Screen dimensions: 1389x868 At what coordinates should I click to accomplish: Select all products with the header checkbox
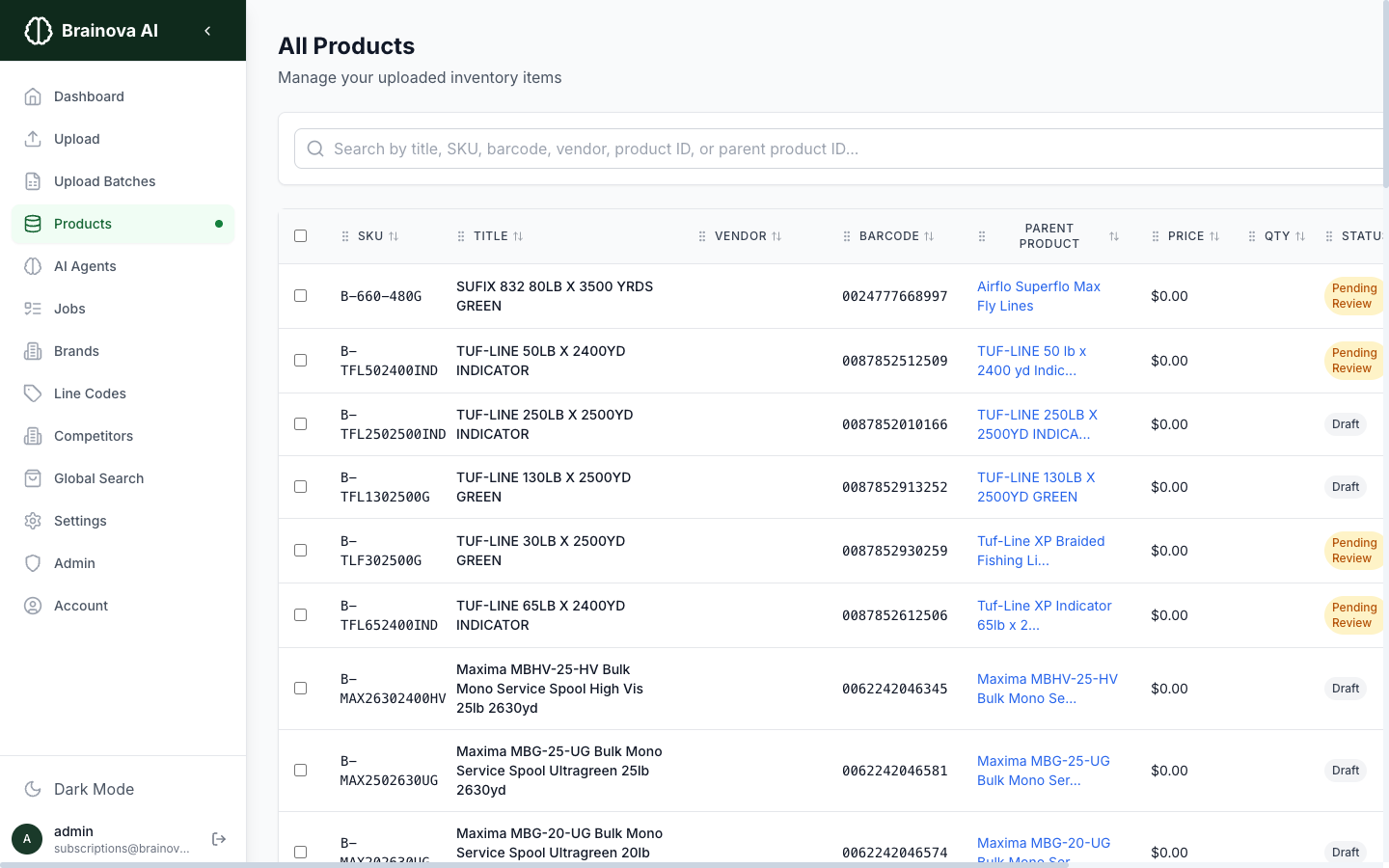(x=300, y=235)
